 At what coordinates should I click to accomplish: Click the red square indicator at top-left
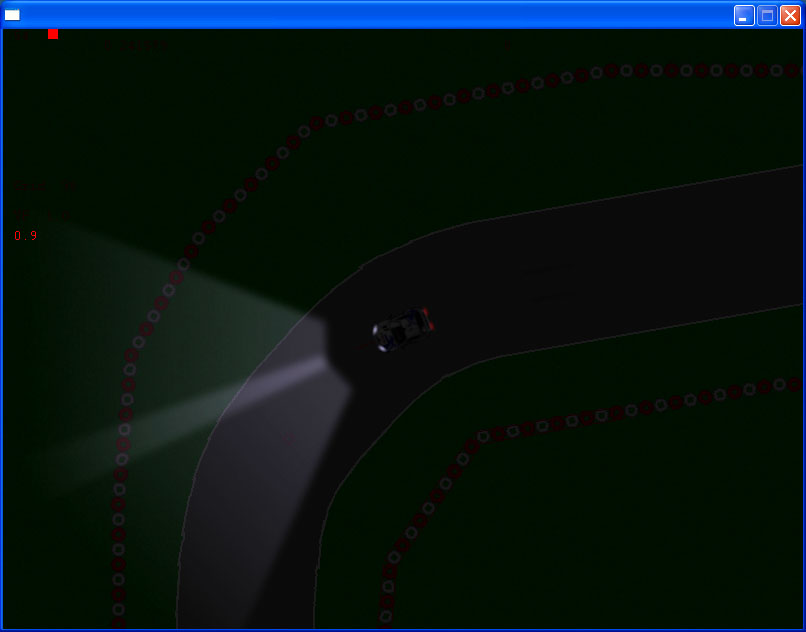coord(53,34)
